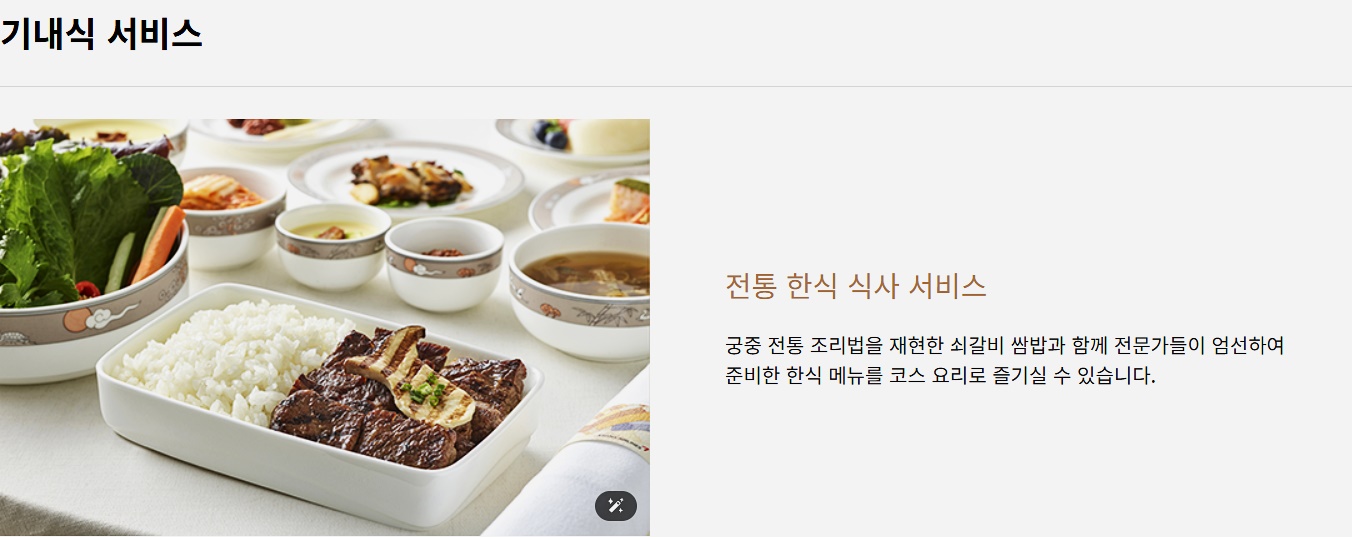Click the paragraph starting with '궁중 전통 조리법을'
Image resolution: width=1352 pixels, height=537 pixels.
pyautogui.click(x=1004, y=362)
